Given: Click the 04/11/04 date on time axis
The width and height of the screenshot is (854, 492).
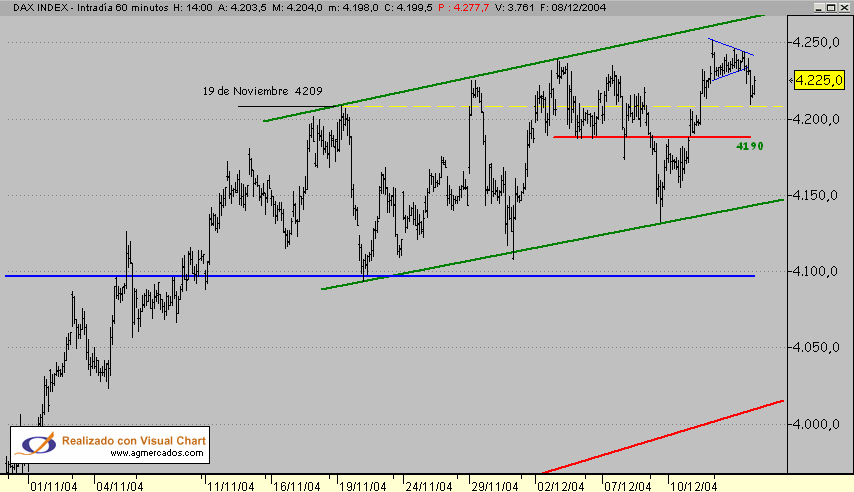Looking at the screenshot, I should [x=119, y=486].
